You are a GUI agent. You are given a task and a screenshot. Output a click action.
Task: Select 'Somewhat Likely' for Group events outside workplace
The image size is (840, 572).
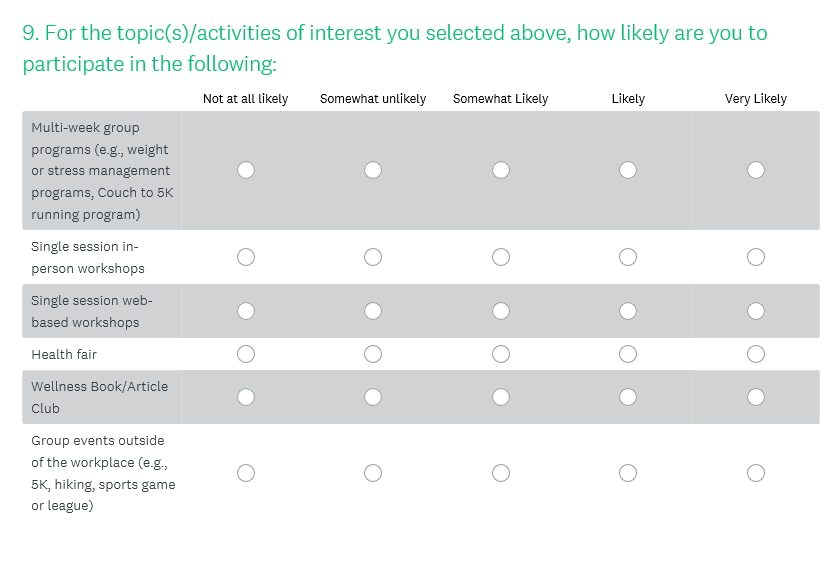pyautogui.click(x=501, y=473)
